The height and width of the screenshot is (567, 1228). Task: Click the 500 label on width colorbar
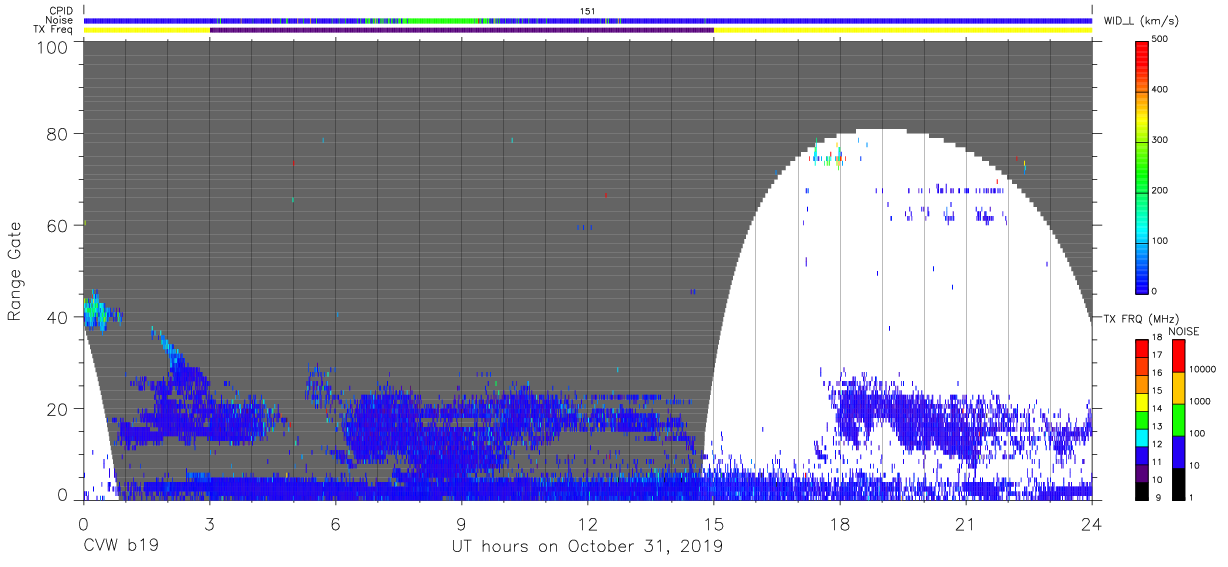tap(1161, 40)
